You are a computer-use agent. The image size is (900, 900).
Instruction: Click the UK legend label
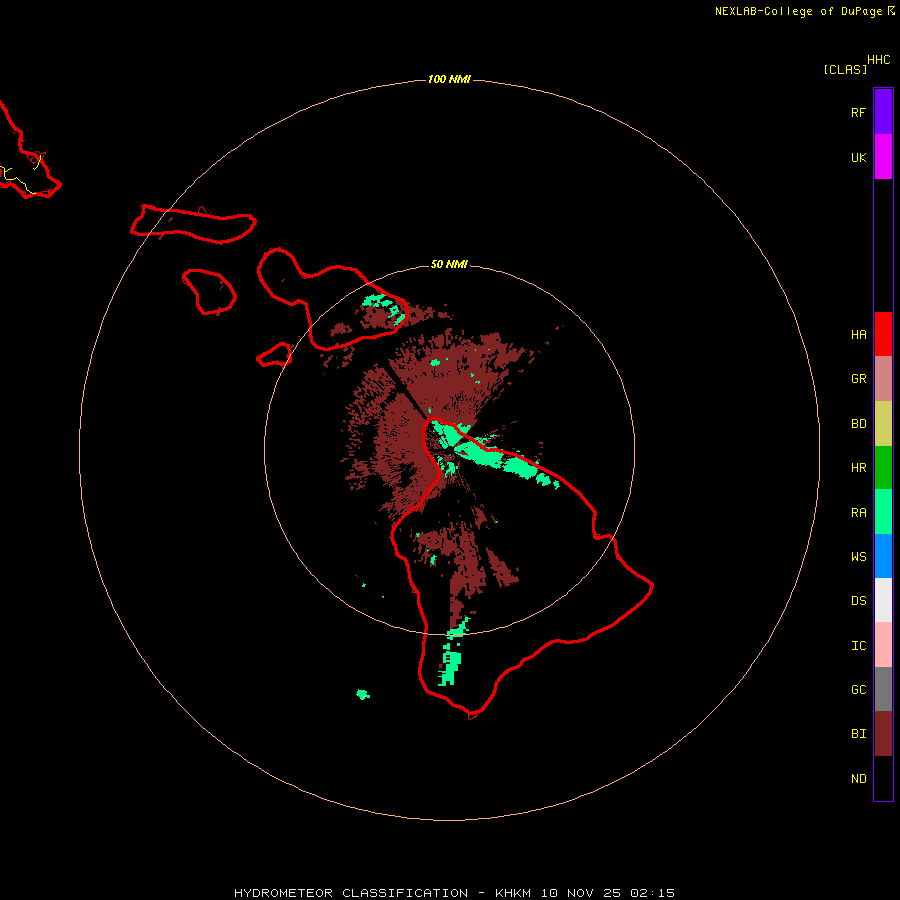click(x=858, y=157)
